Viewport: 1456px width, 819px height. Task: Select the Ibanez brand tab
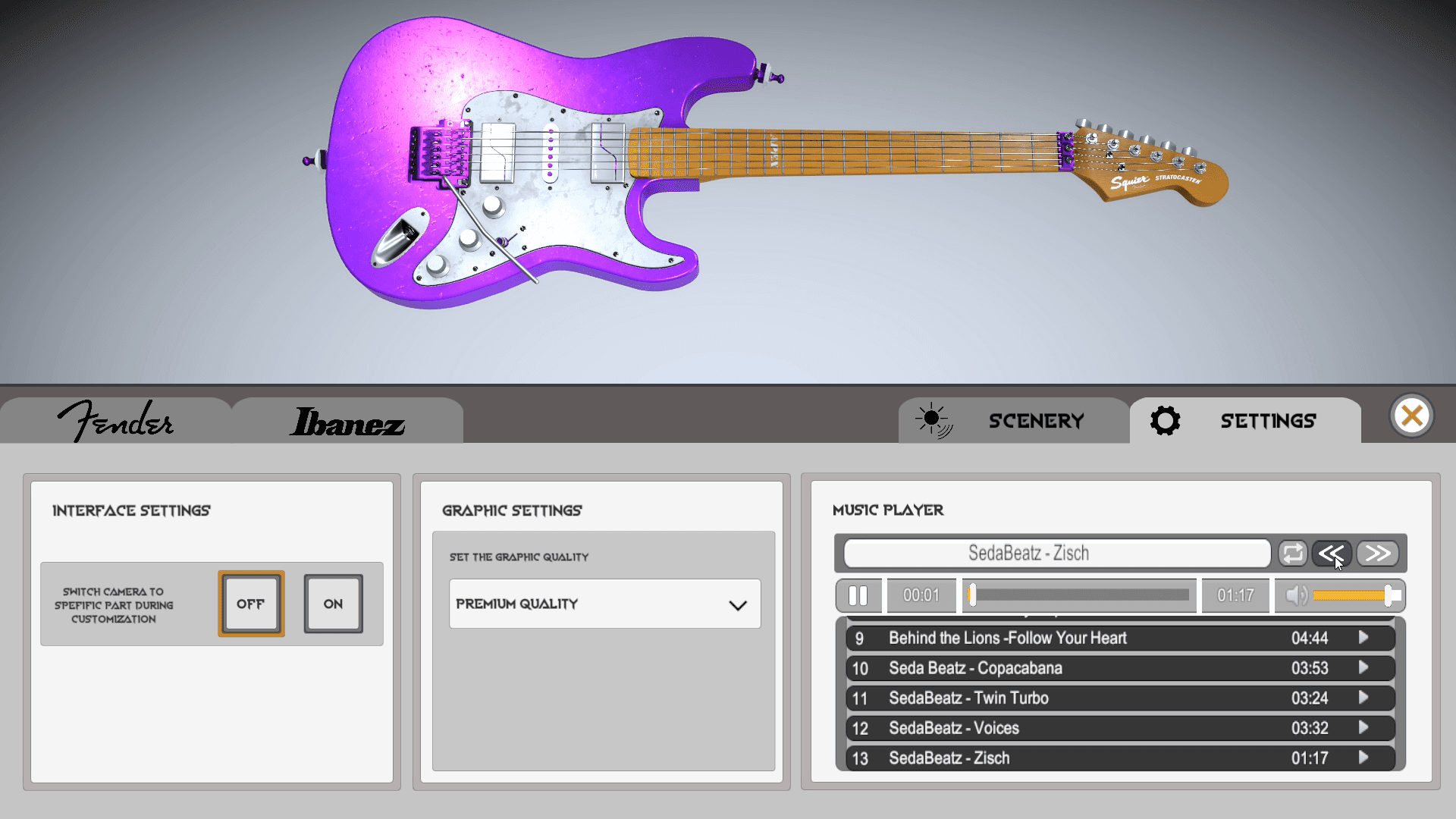347,422
